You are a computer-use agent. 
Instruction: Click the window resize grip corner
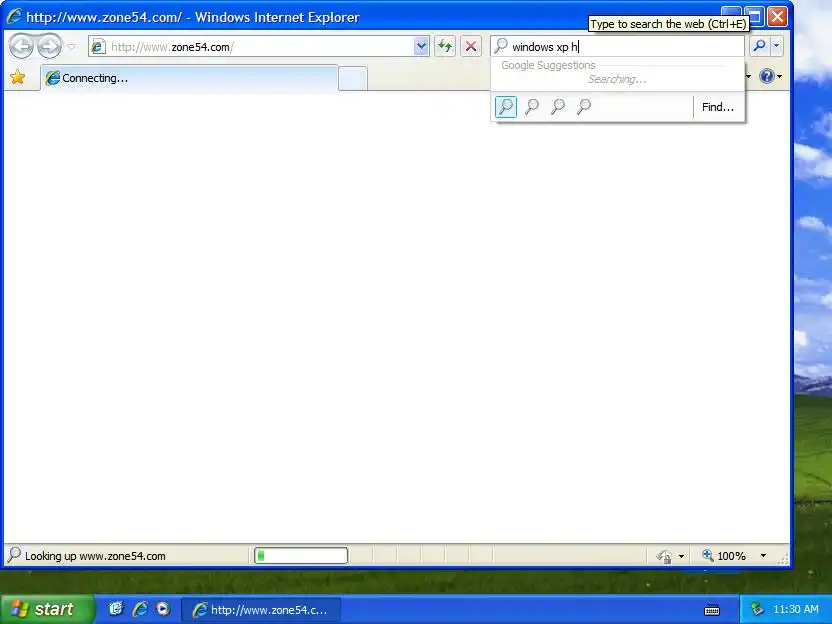[783, 558]
